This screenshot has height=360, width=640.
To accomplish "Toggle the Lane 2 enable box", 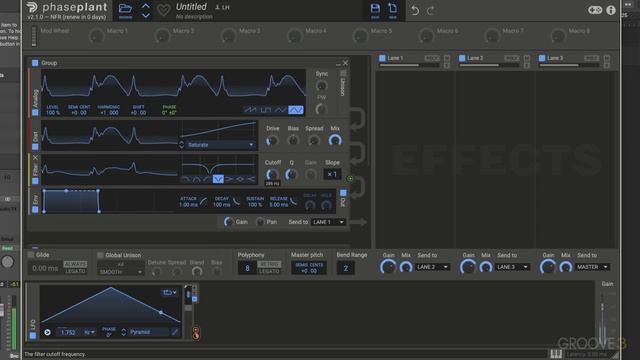I will click(462, 58).
